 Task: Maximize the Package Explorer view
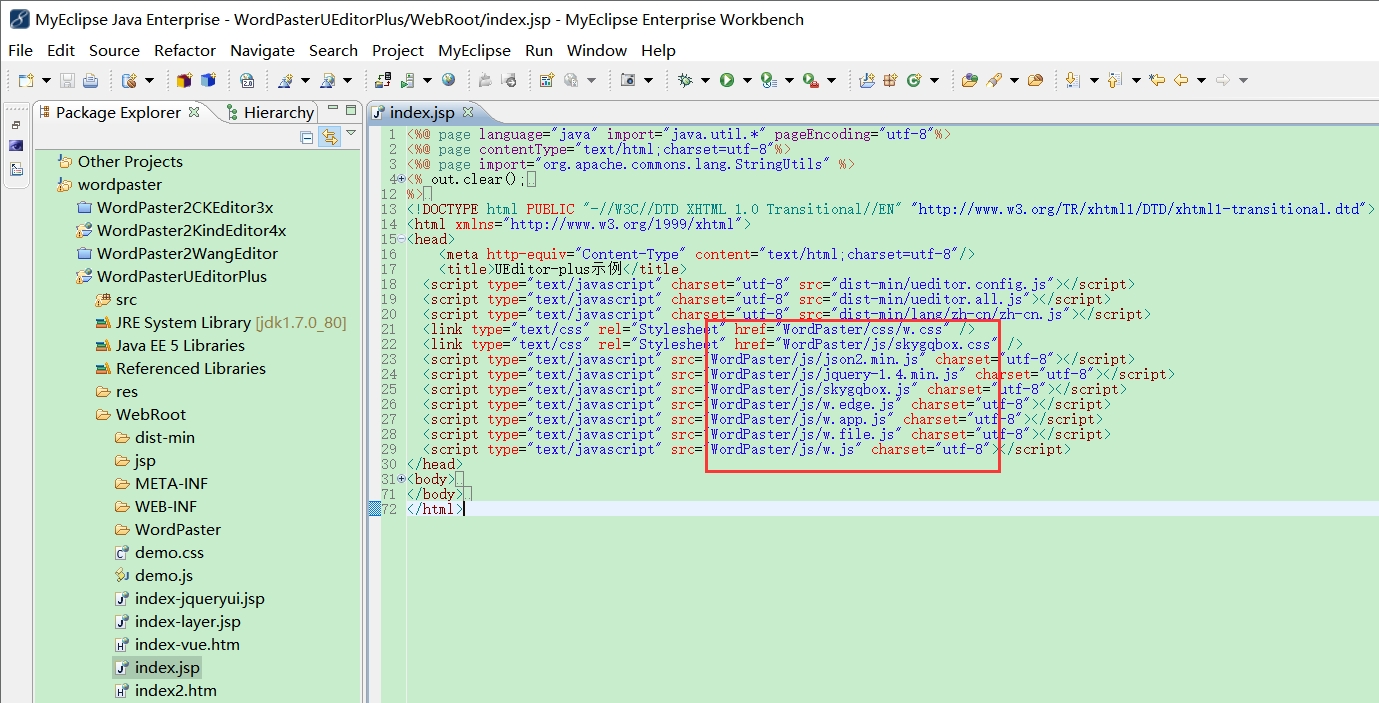pos(350,110)
